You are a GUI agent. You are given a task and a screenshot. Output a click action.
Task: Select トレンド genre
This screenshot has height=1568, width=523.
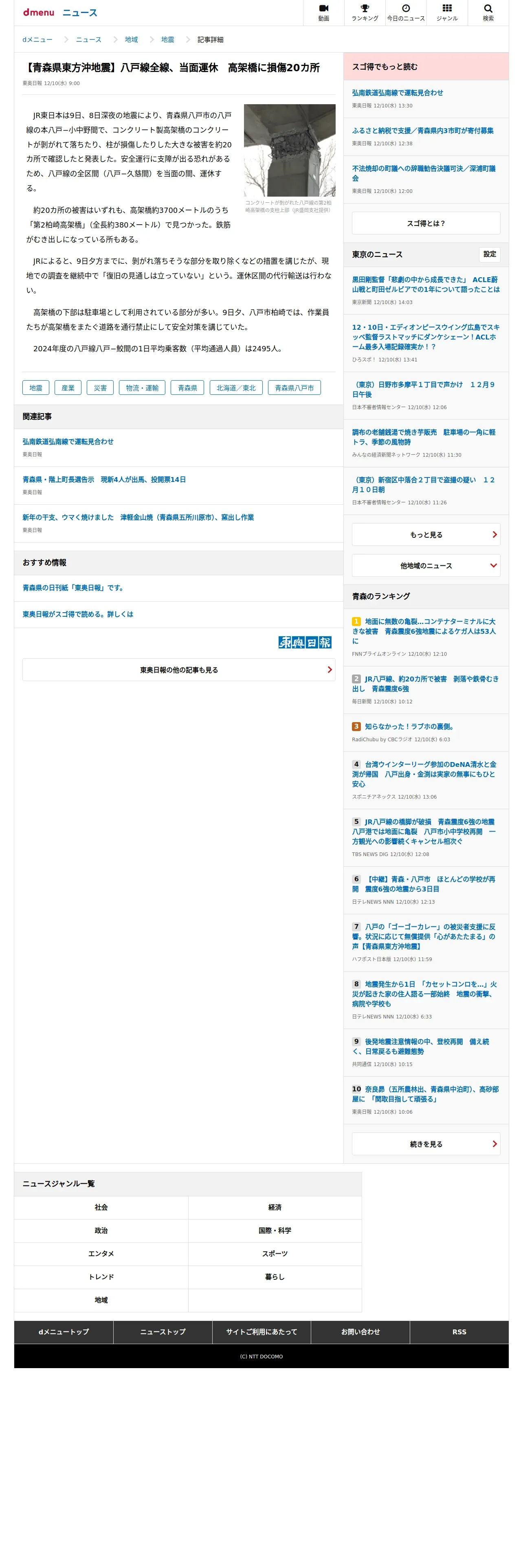point(101,1277)
